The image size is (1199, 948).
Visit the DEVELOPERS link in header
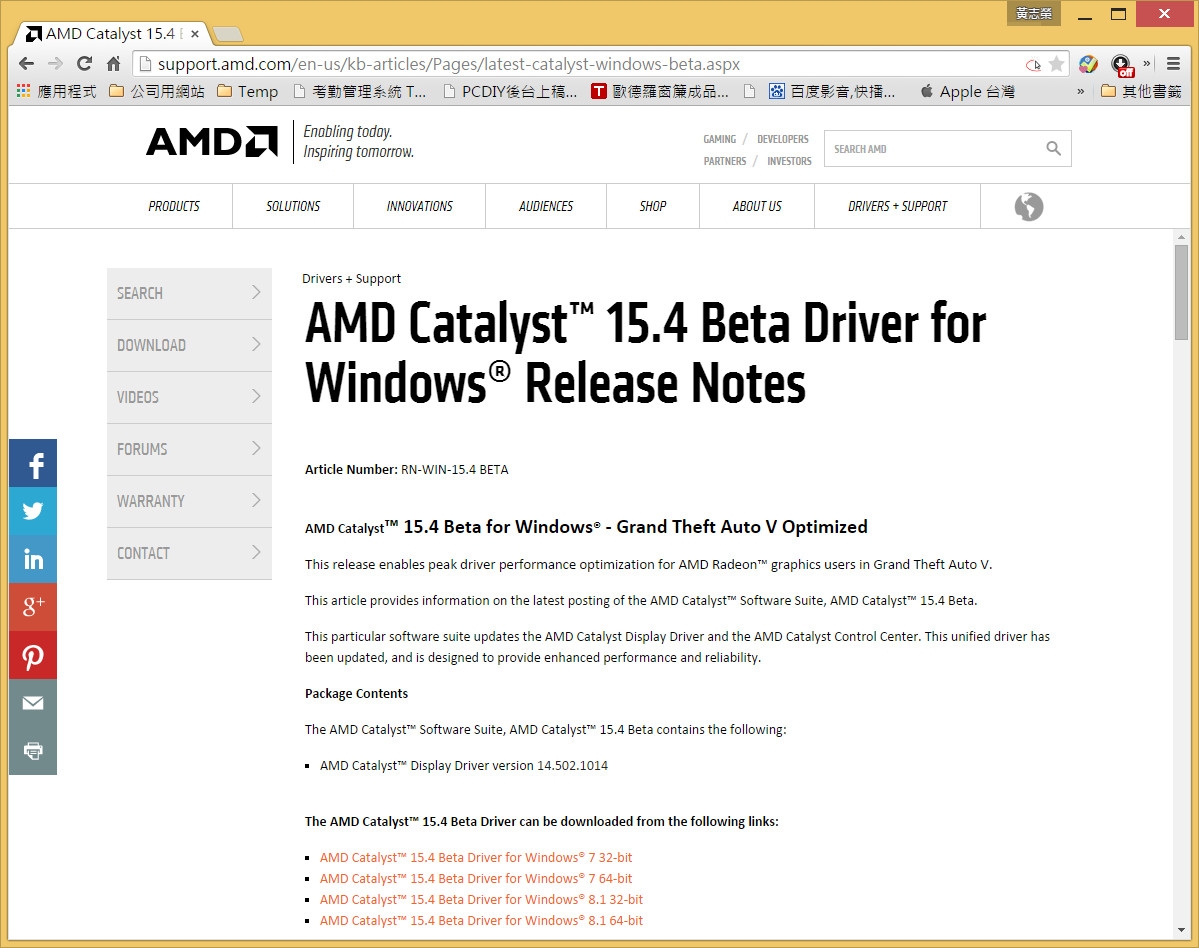coord(782,139)
